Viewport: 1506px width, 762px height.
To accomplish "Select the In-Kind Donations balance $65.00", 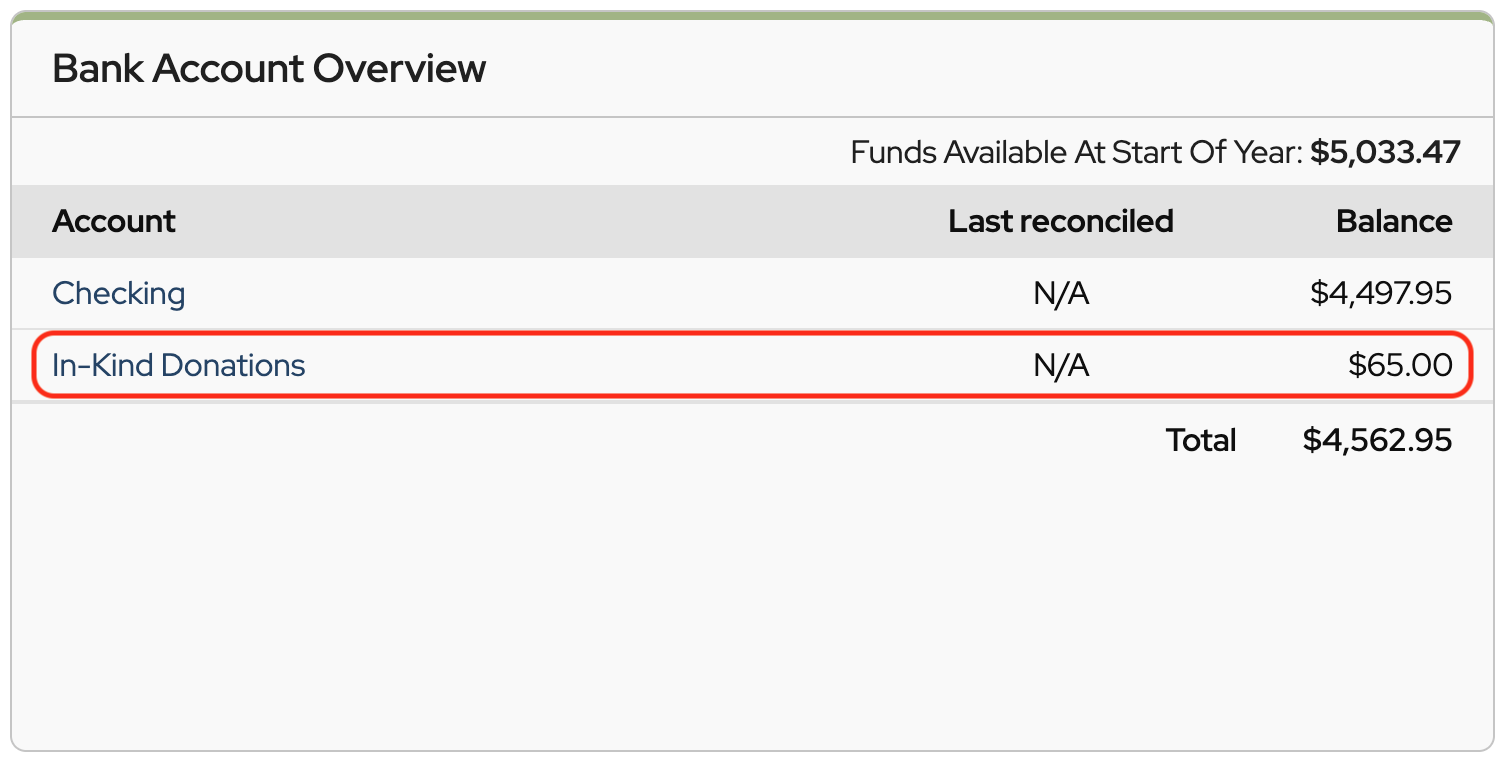I will (1399, 365).
